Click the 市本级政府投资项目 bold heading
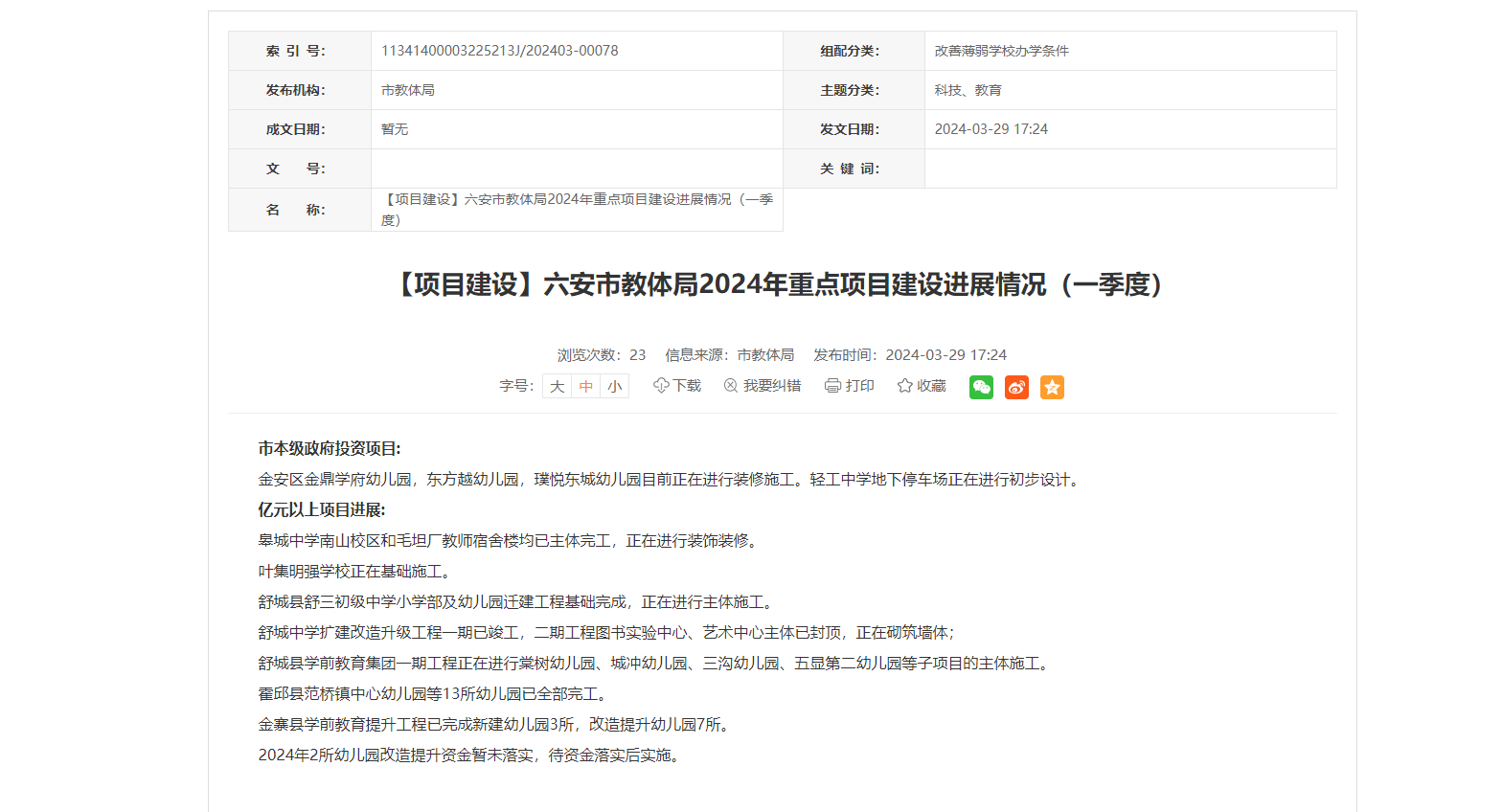 pyautogui.click(x=330, y=448)
